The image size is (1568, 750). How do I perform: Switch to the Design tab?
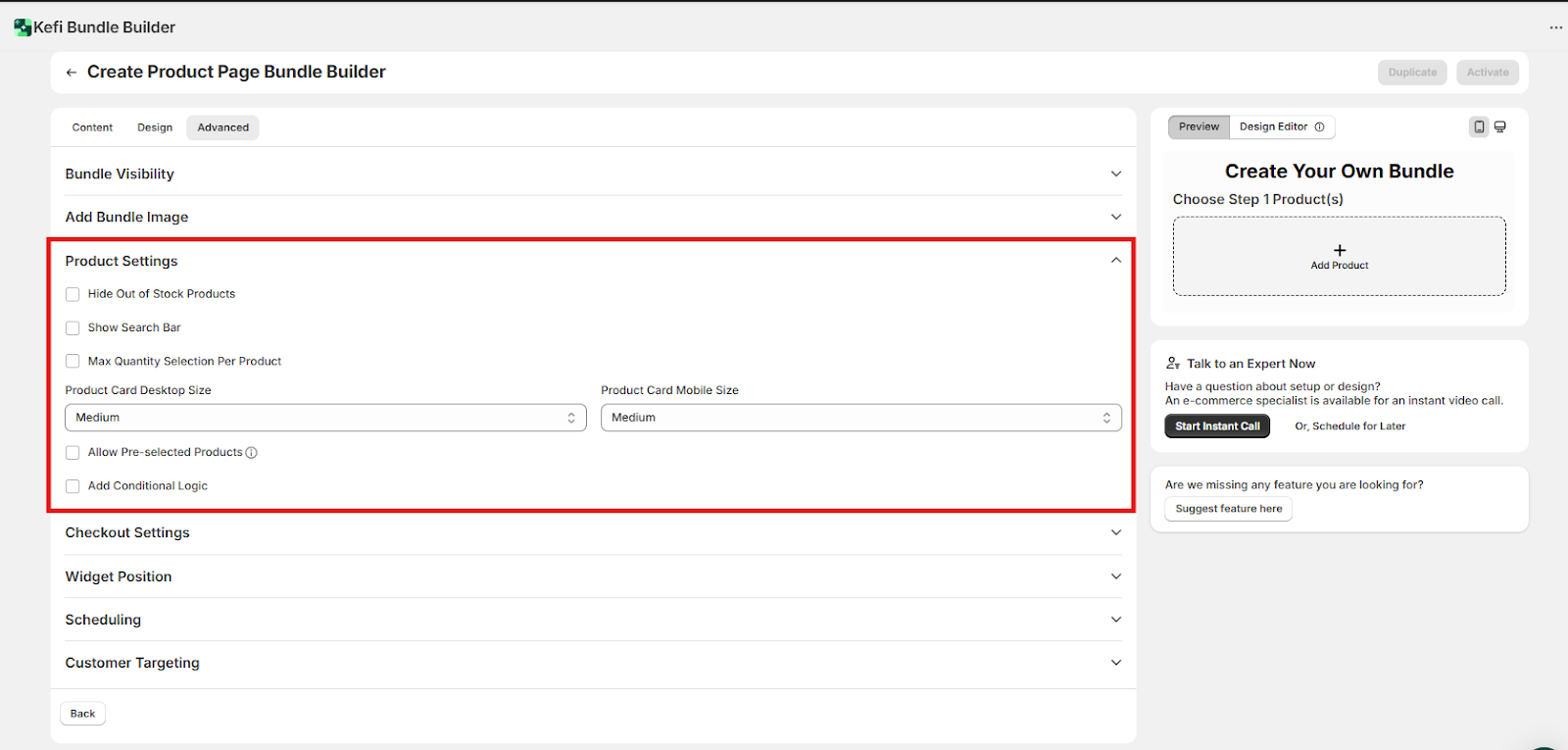[155, 127]
